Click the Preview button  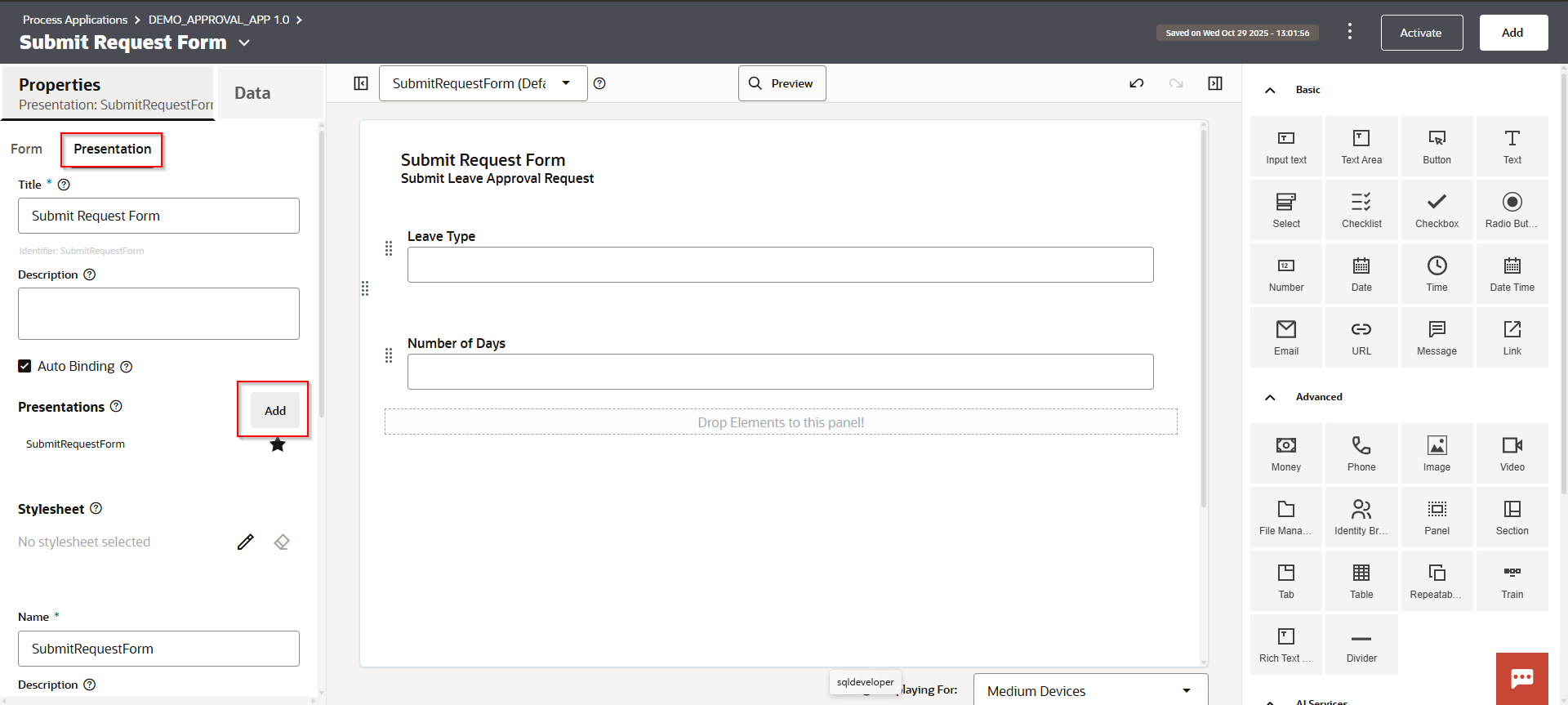782,83
